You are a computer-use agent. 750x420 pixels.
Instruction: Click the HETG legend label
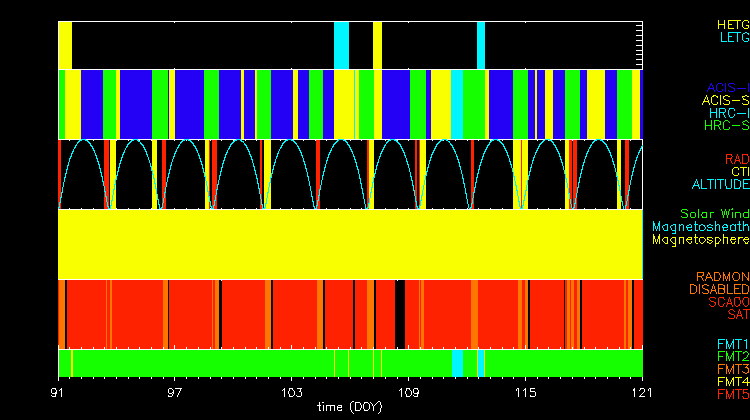click(733, 24)
